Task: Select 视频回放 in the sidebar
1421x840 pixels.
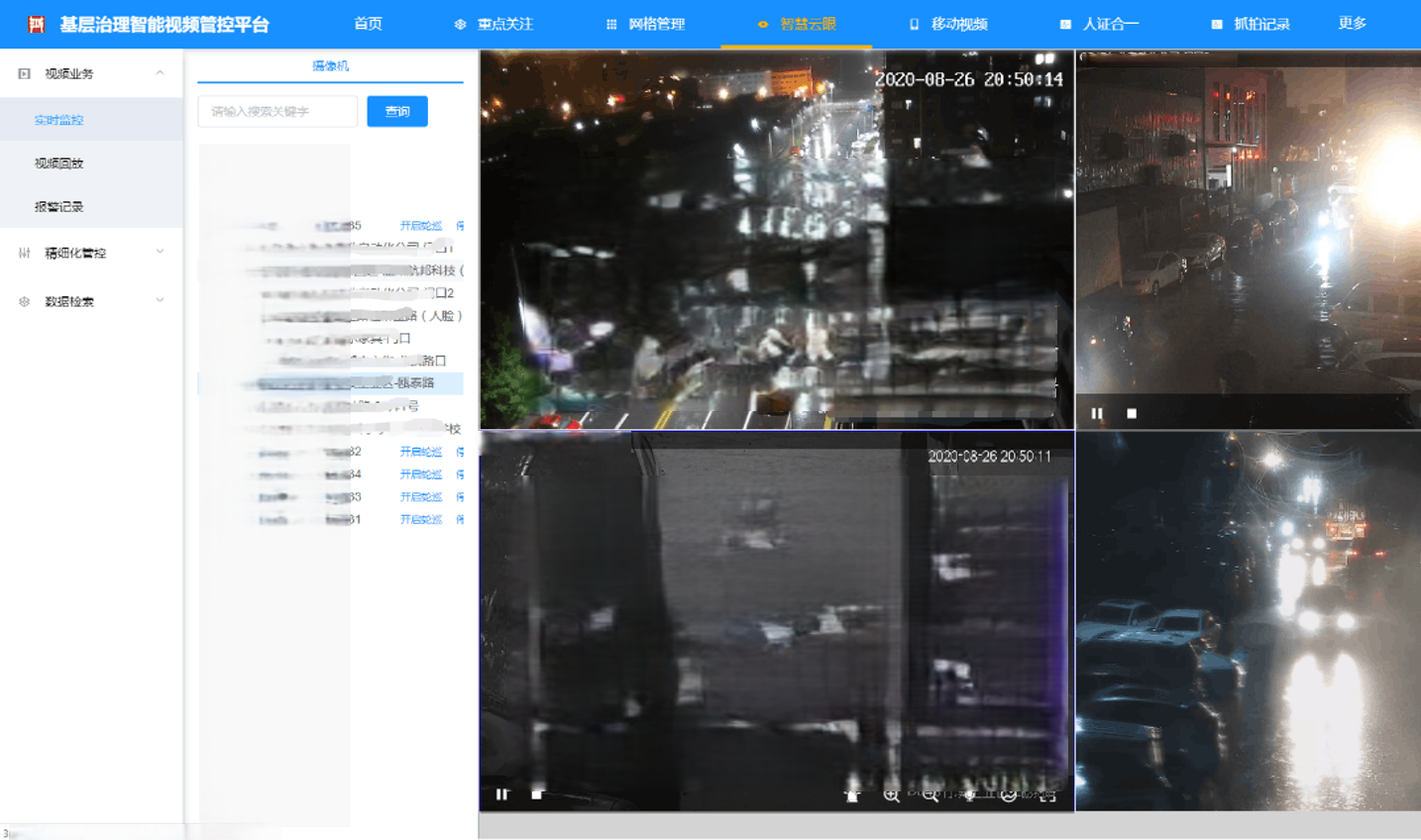Action: coord(59,163)
